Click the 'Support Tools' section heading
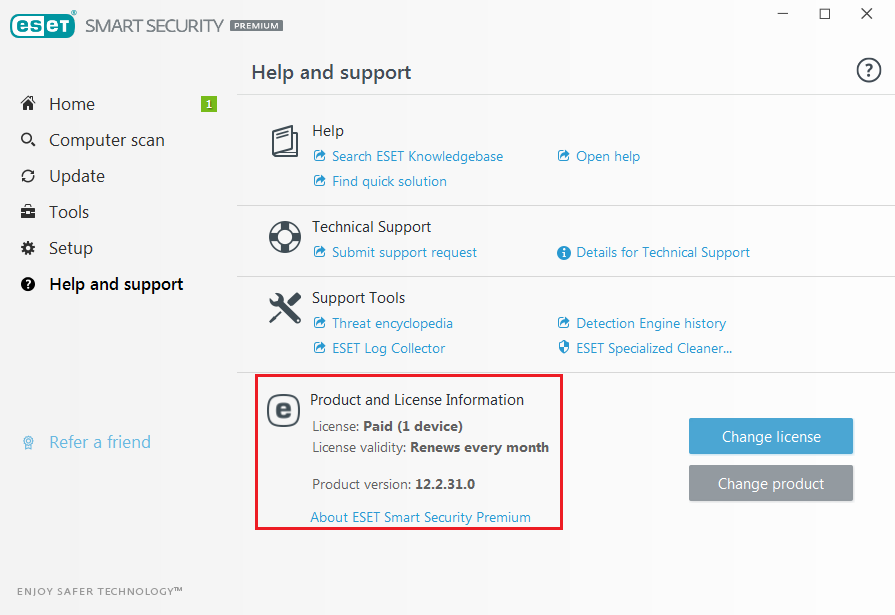The image size is (895, 615). point(358,298)
